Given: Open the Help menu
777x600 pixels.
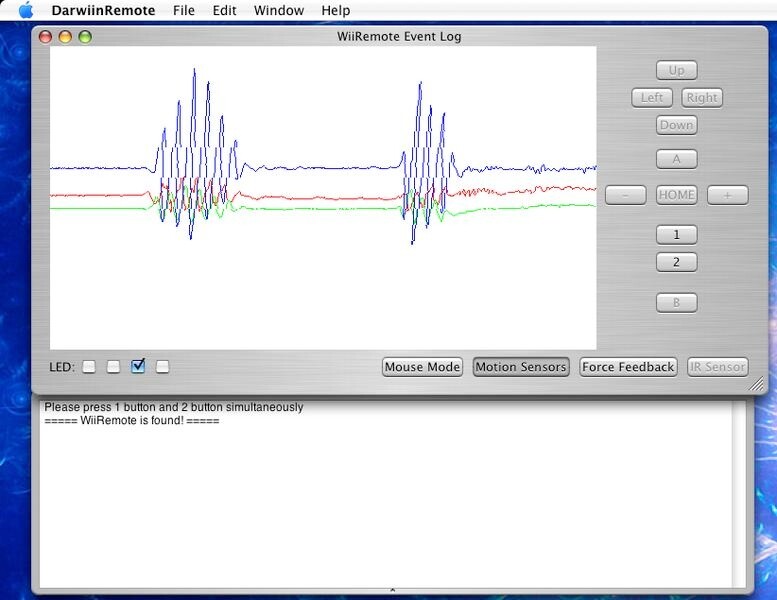Looking at the screenshot, I should pos(335,10).
